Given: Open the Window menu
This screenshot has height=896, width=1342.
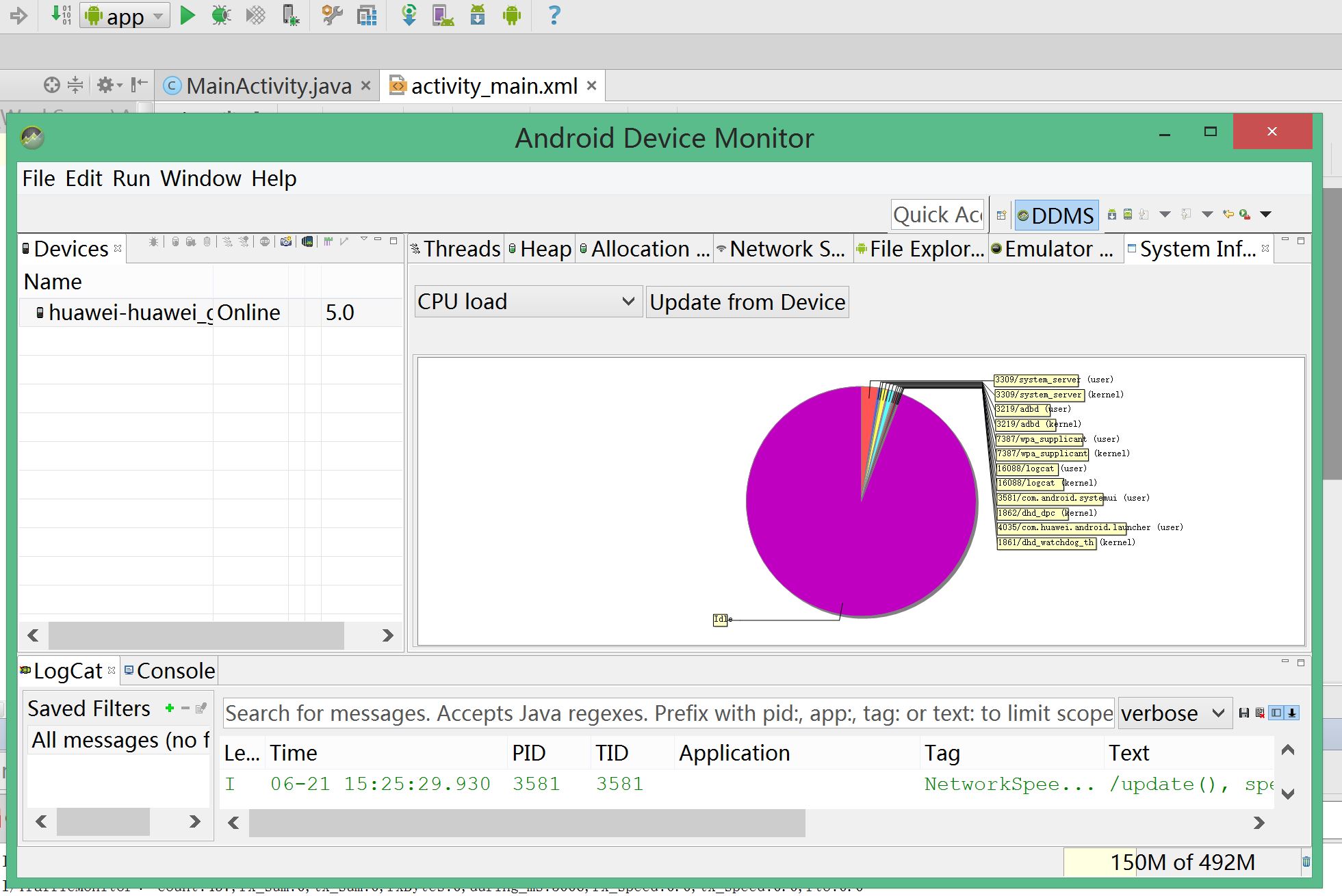Looking at the screenshot, I should coord(201,179).
